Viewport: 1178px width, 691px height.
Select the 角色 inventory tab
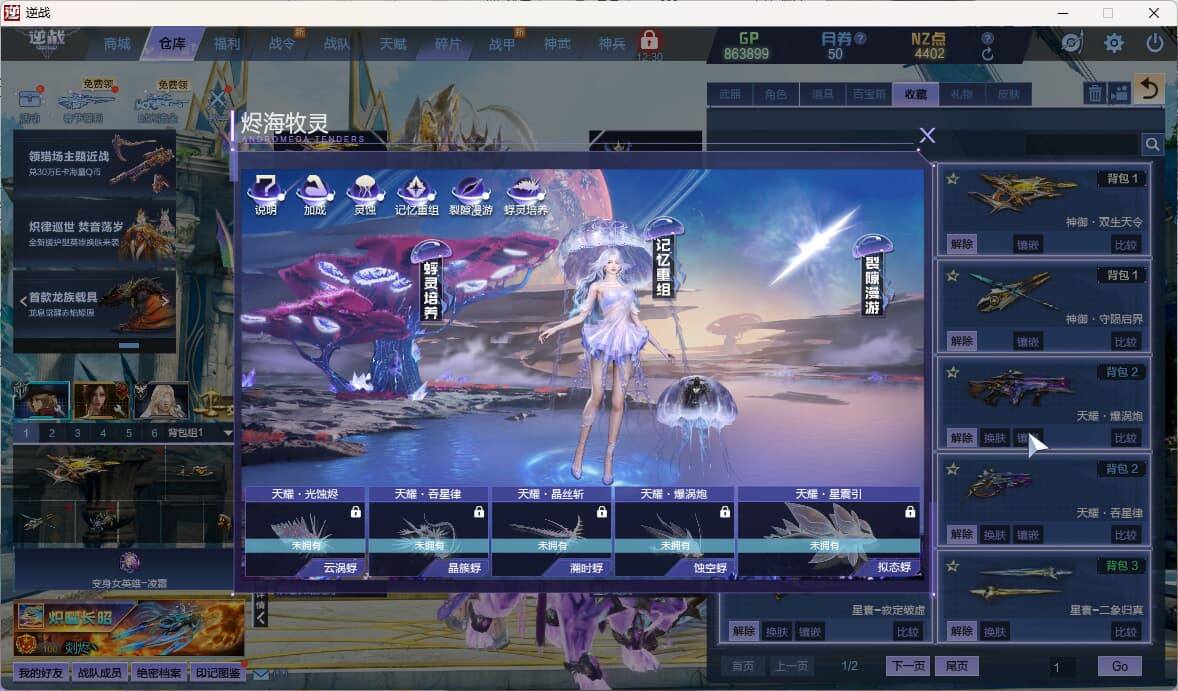coord(775,94)
